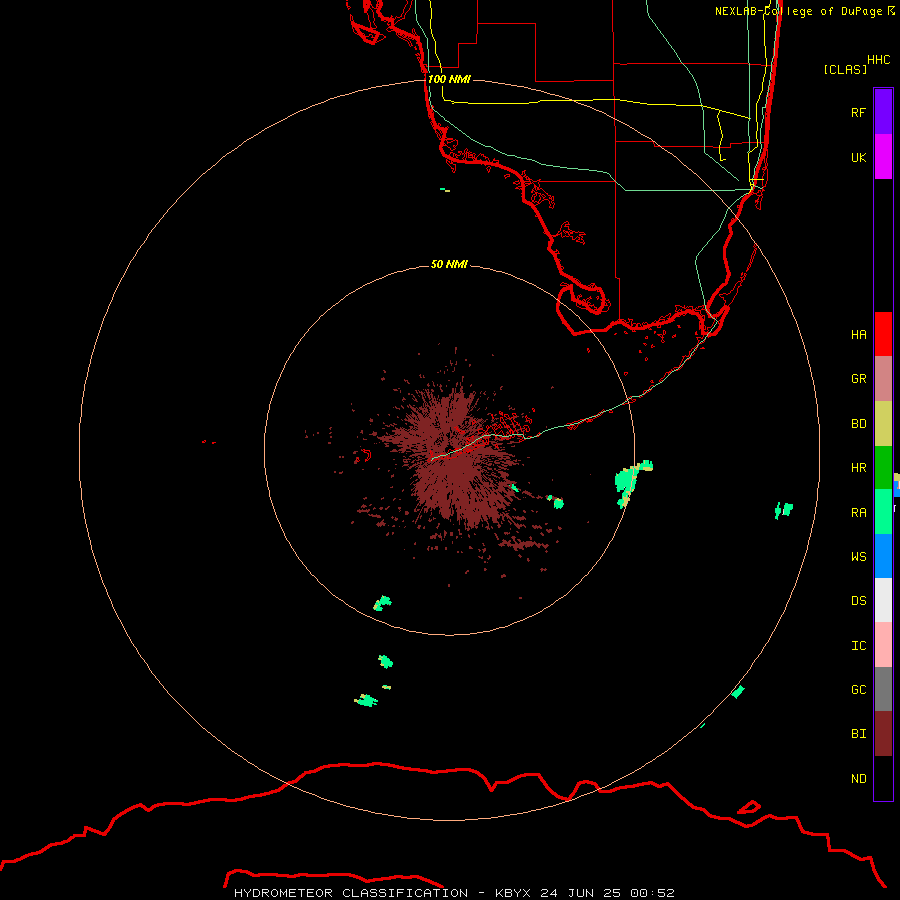The image size is (900, 900).
Task: Click the HYDROMETEOR CLASSIFICATION title text
Action: coord(351,893)
